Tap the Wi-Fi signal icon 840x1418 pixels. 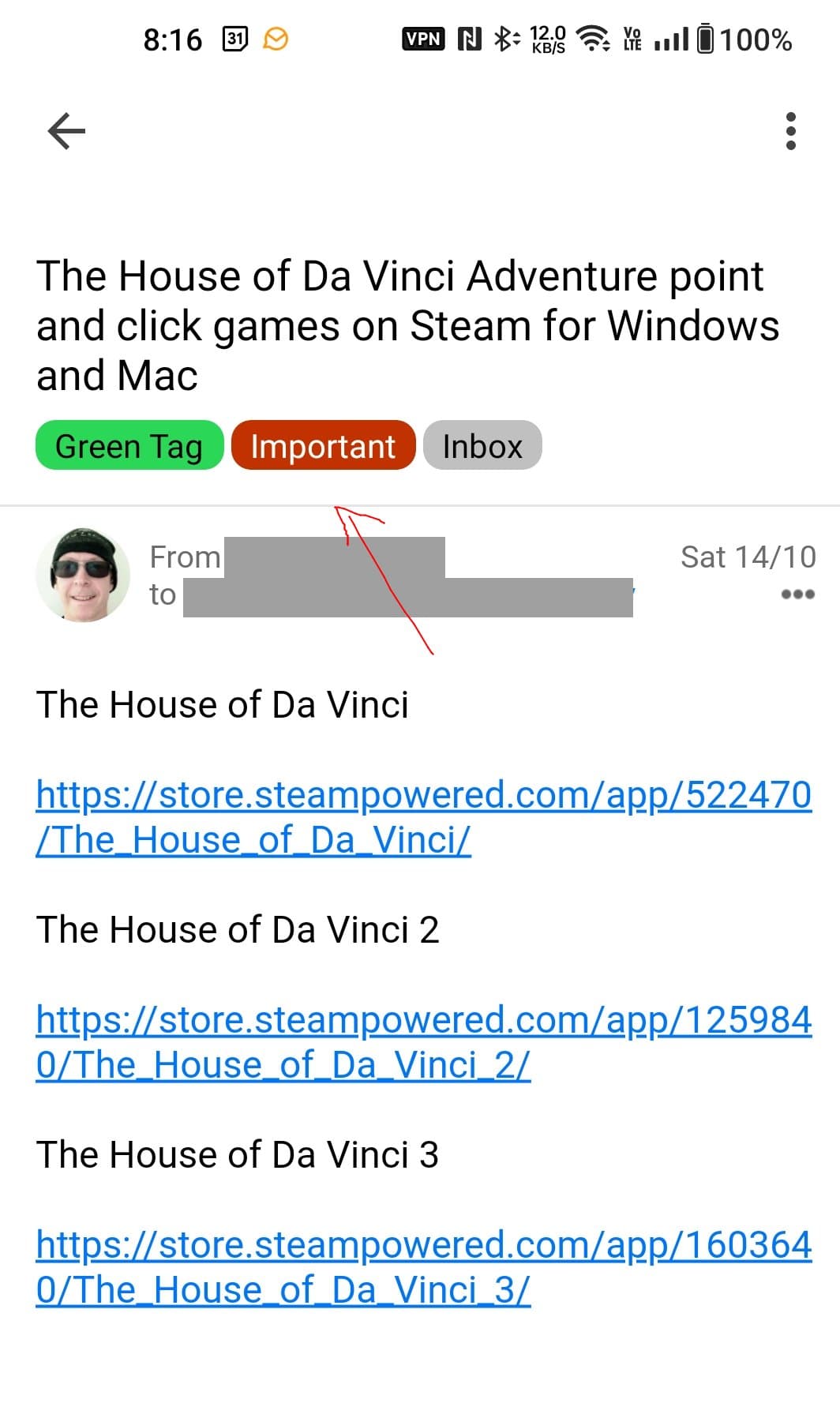[x=593, y=39]
